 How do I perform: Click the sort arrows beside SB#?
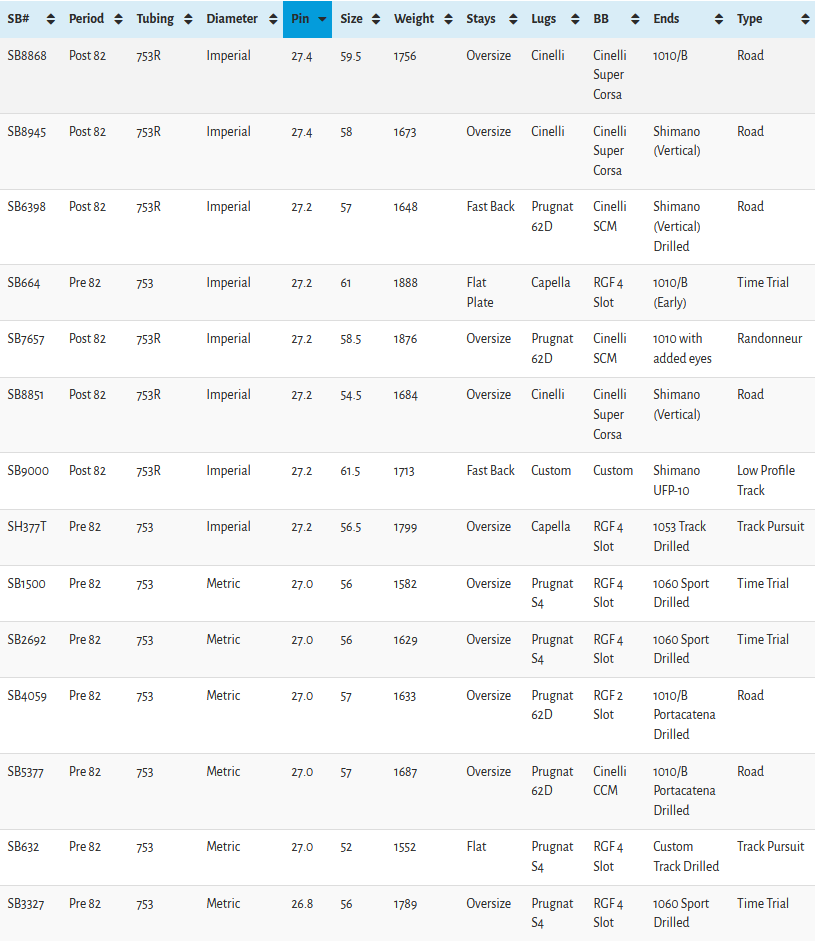(51, 19)
